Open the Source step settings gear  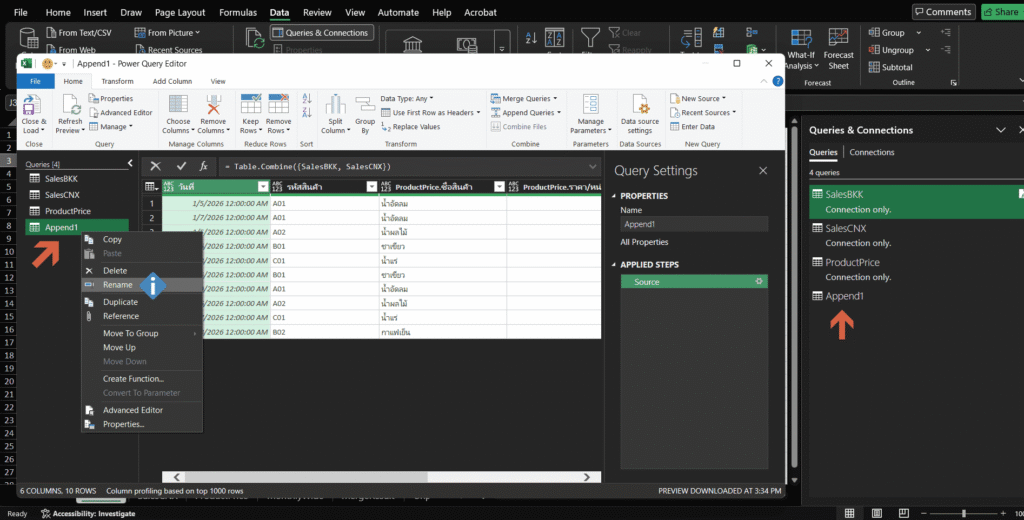[x=759, y=282]
